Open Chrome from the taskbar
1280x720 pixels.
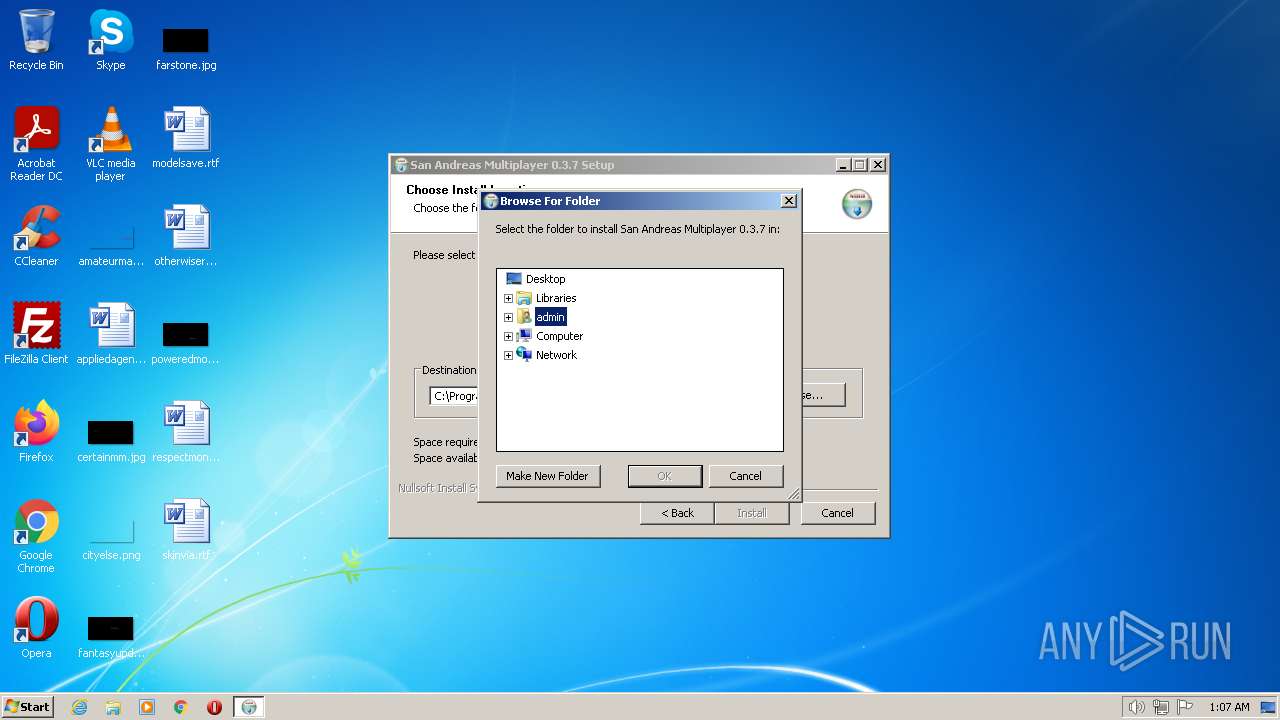181,707
